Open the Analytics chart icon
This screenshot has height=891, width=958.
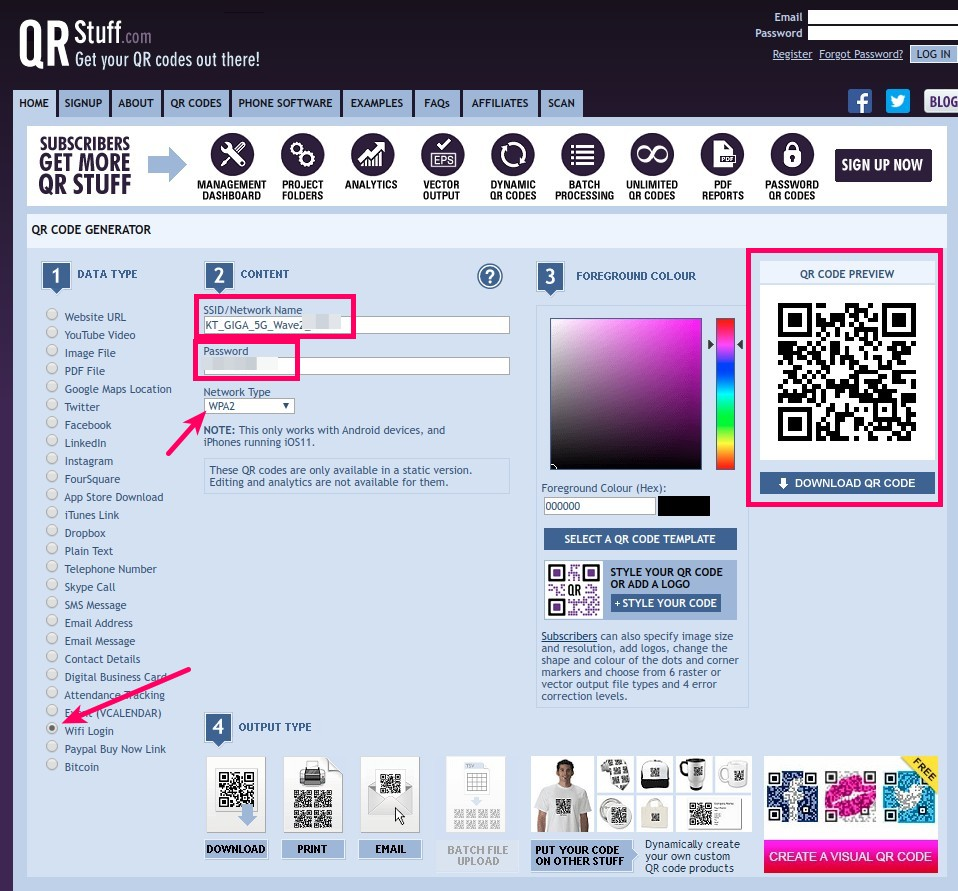tap(373, 155)
